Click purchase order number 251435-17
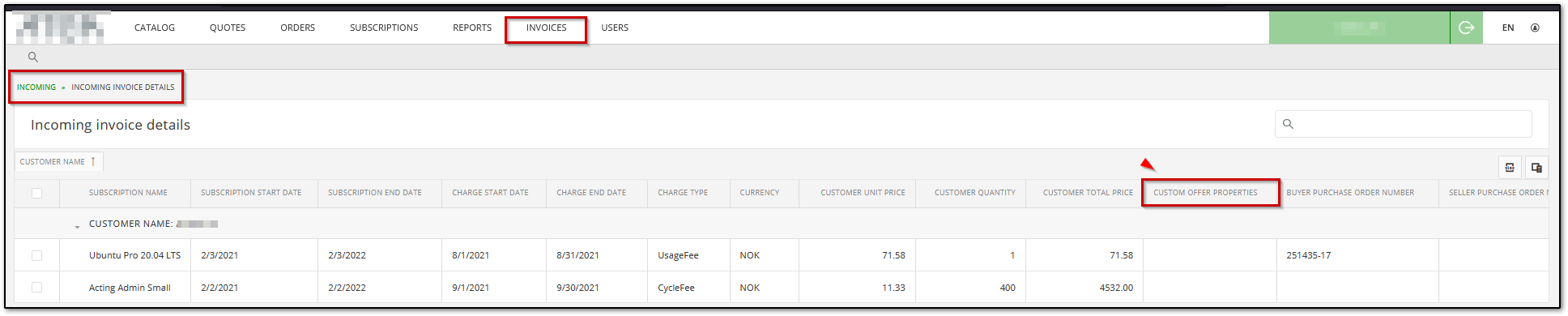The height and width of the screenshot is (316, 1568). pos(1308,255)
